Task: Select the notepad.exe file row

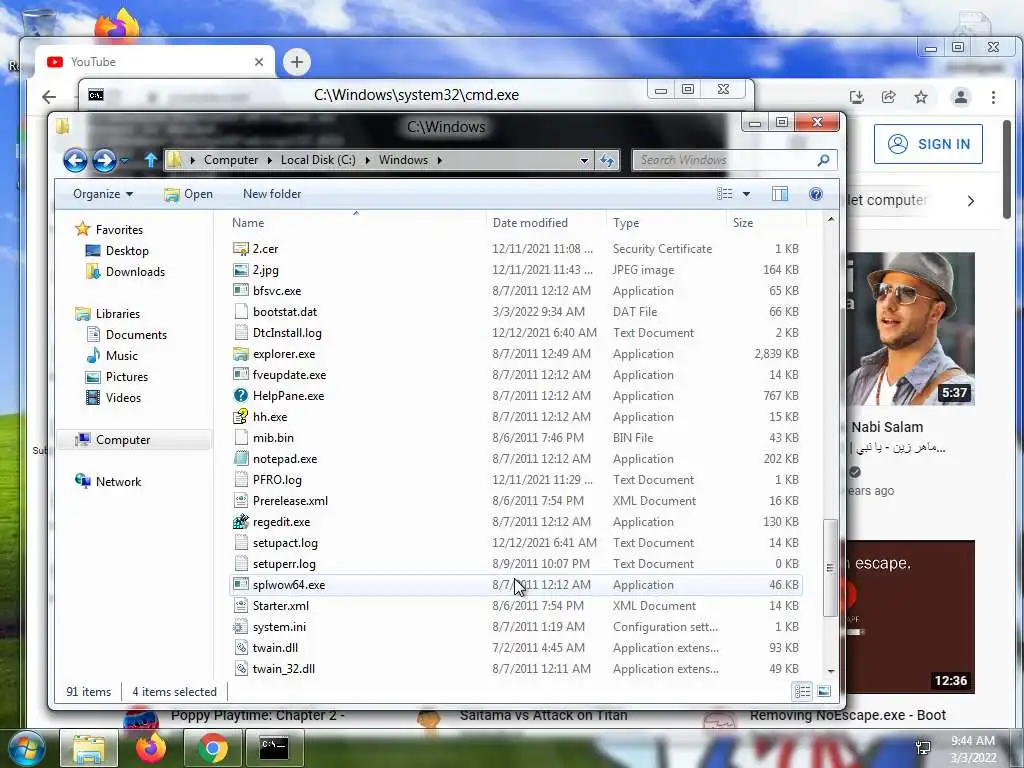Action: pos(516,458)
